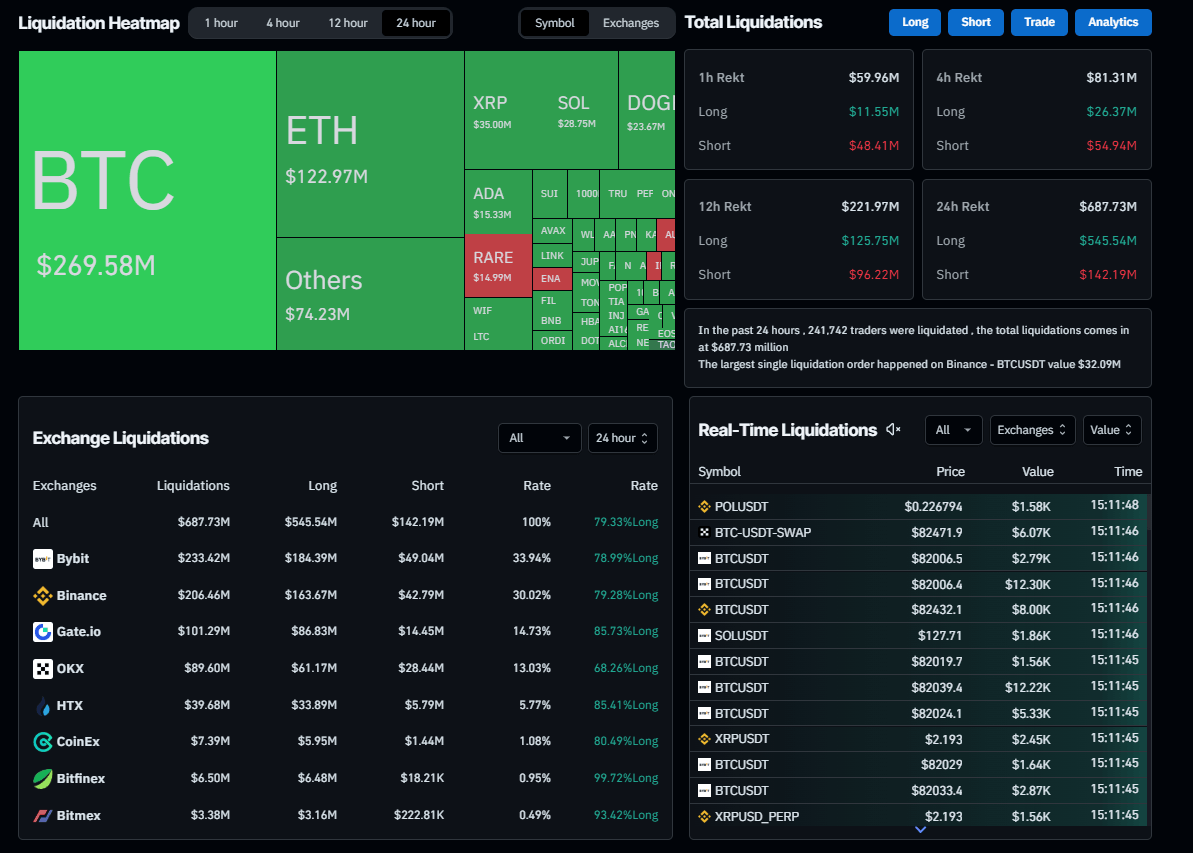
Task: Click the LINK heatmap tile
Action: [552, 256]
